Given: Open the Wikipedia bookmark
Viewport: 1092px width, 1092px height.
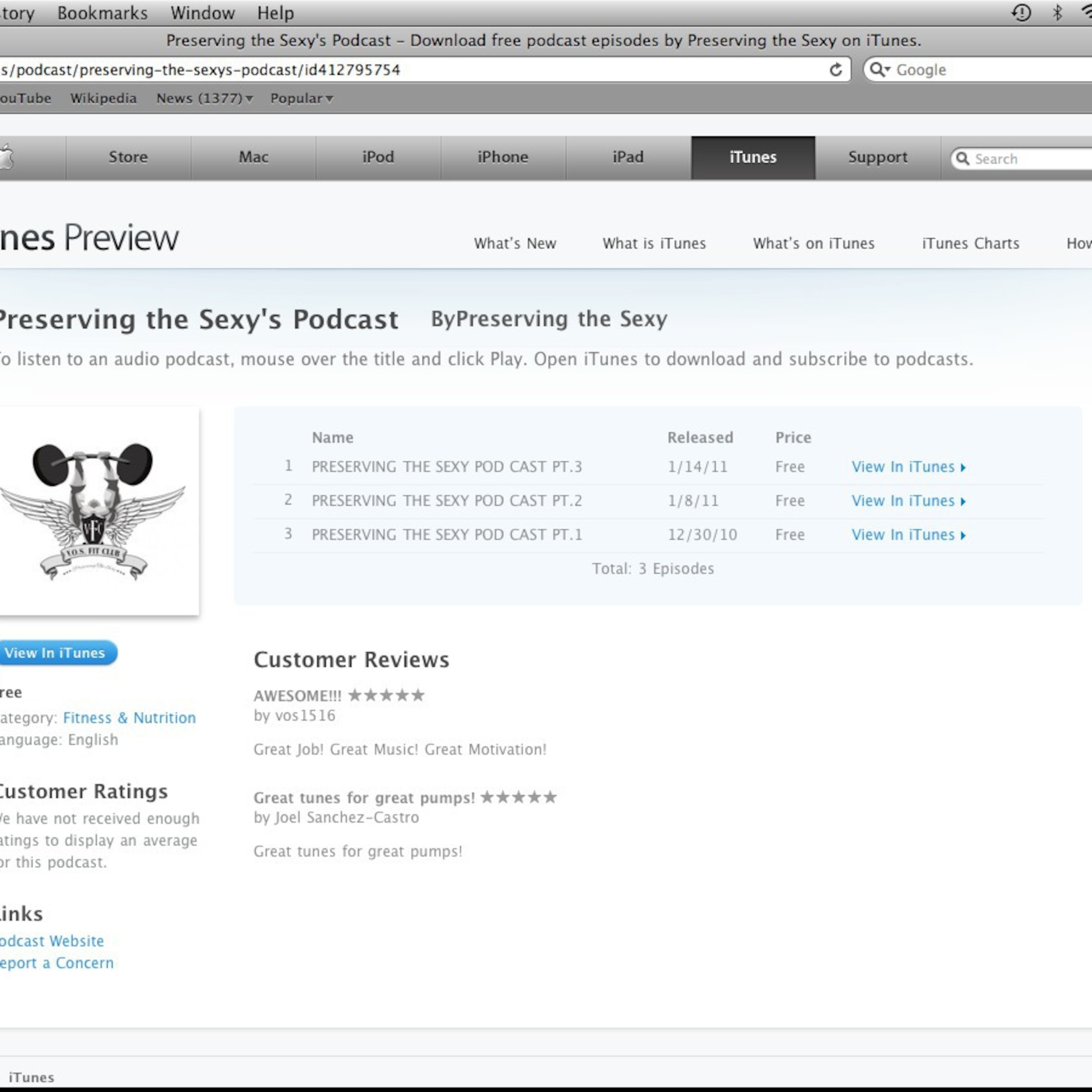Looking at the screenshot, I should 103,98.
